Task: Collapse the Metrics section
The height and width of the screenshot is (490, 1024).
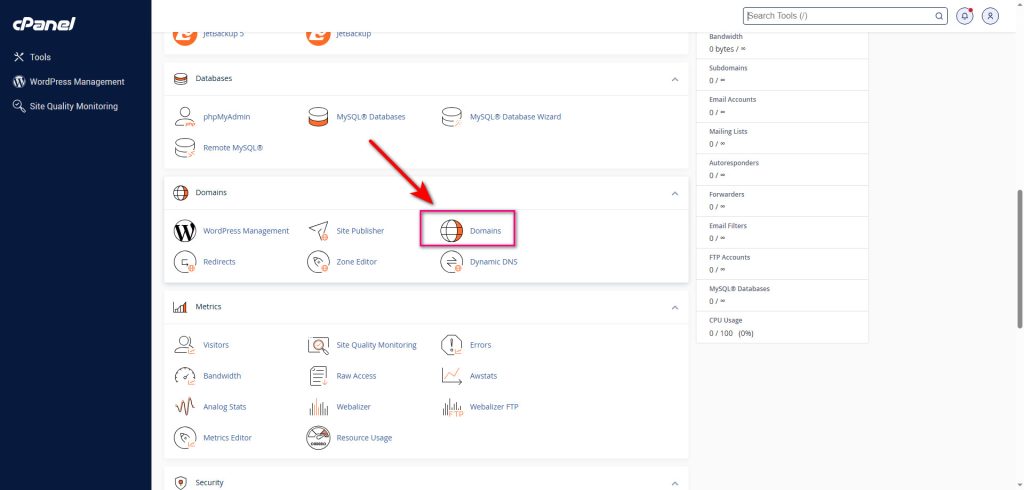Action: (x=674, y=307)
